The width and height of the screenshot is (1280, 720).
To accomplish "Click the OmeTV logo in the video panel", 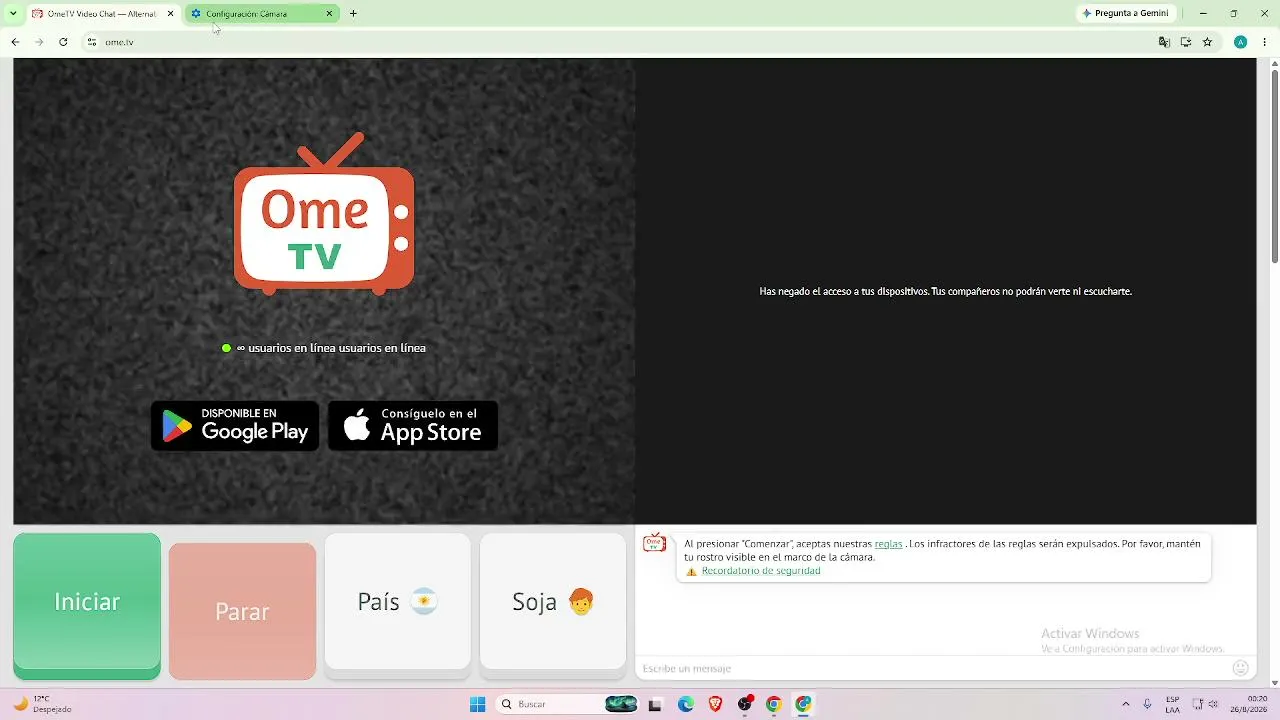I will [324, 214].
